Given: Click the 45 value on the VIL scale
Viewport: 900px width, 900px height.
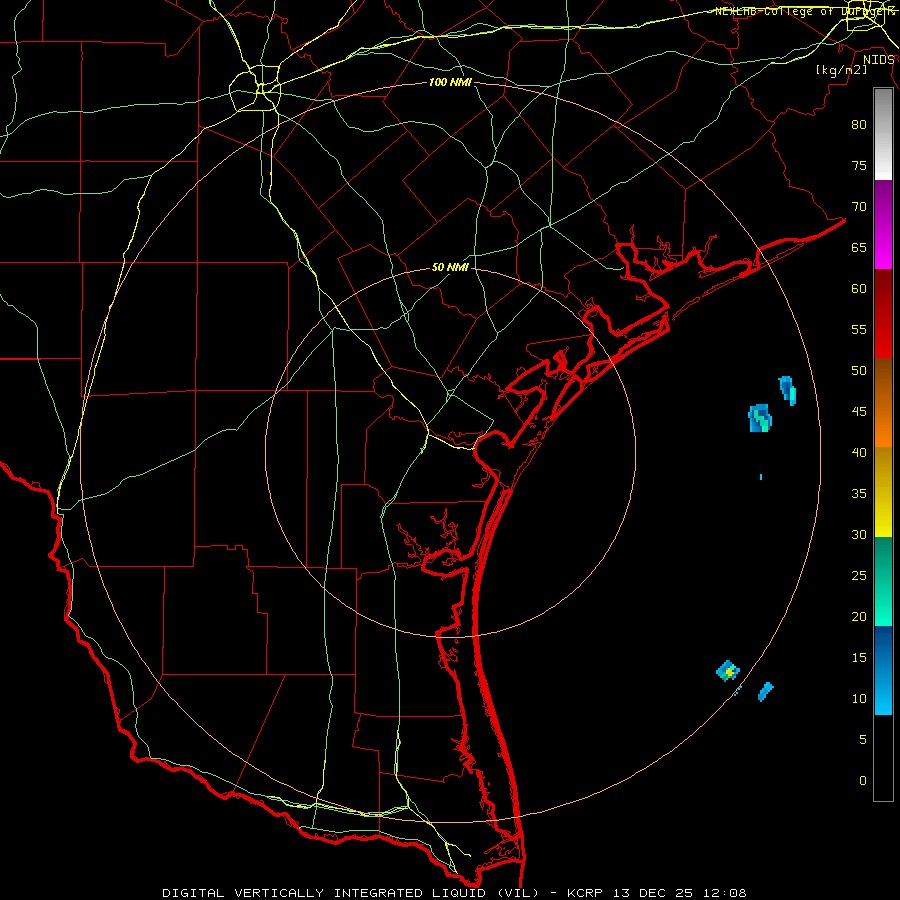Looking at the screenshot, I should tap(859, 412).
